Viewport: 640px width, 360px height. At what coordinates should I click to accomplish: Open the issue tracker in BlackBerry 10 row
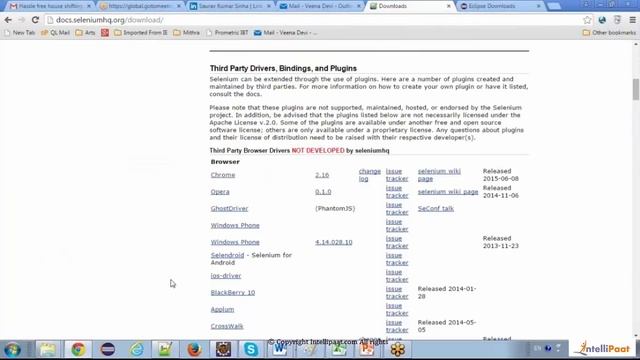[x=397, y=293]
